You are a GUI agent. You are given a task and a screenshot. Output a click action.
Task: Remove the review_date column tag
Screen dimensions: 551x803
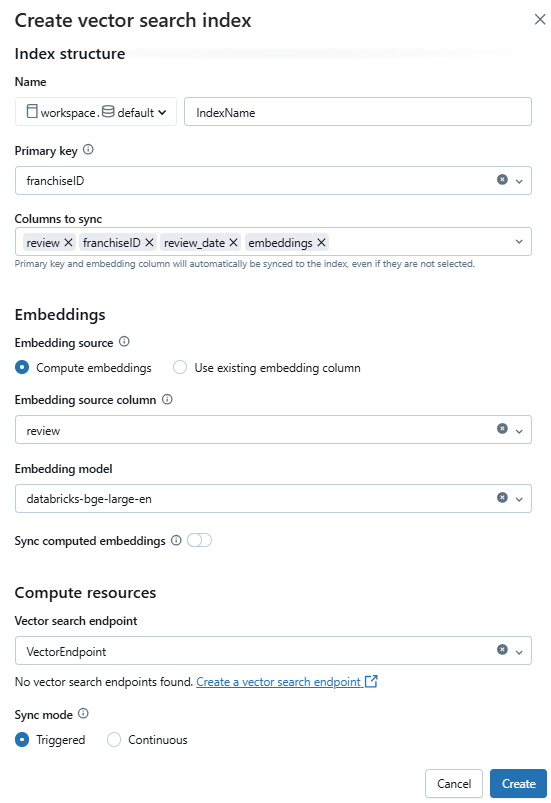click(233, 243)
